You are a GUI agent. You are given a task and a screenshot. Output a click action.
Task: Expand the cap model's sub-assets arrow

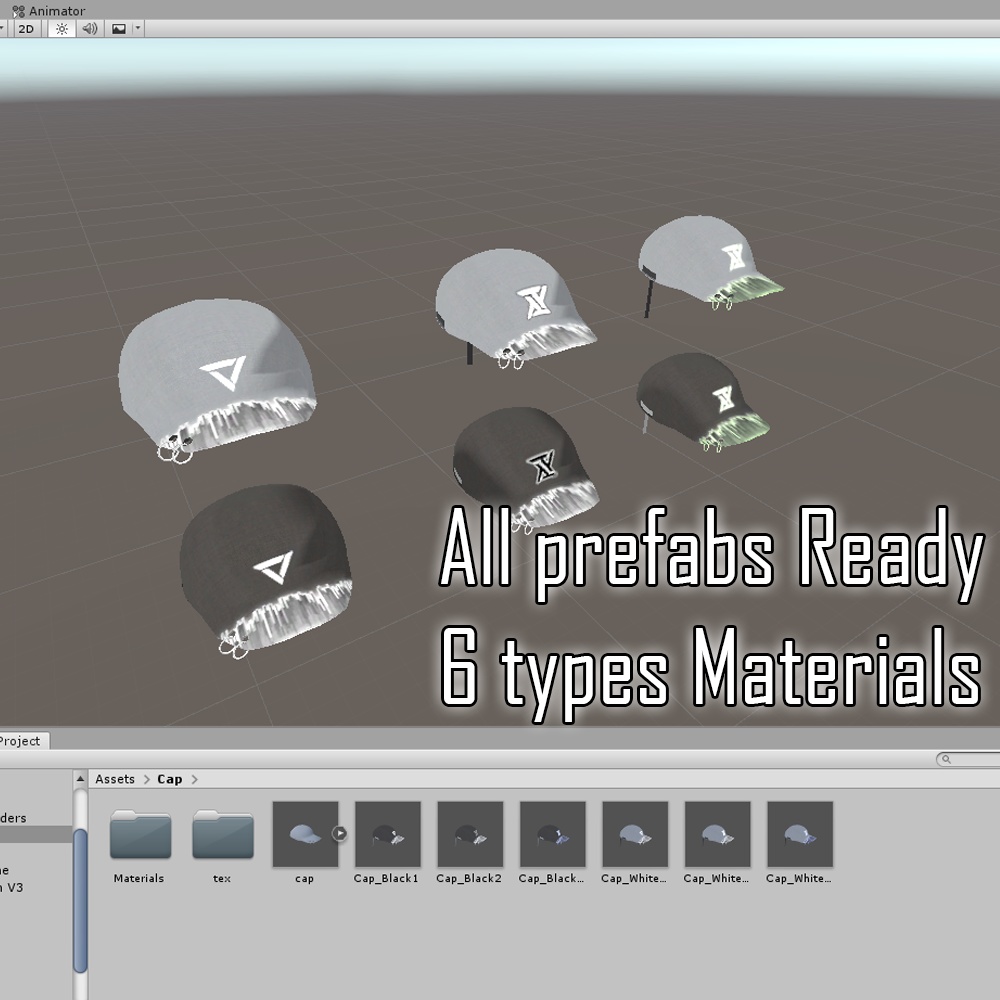(339, 833)
